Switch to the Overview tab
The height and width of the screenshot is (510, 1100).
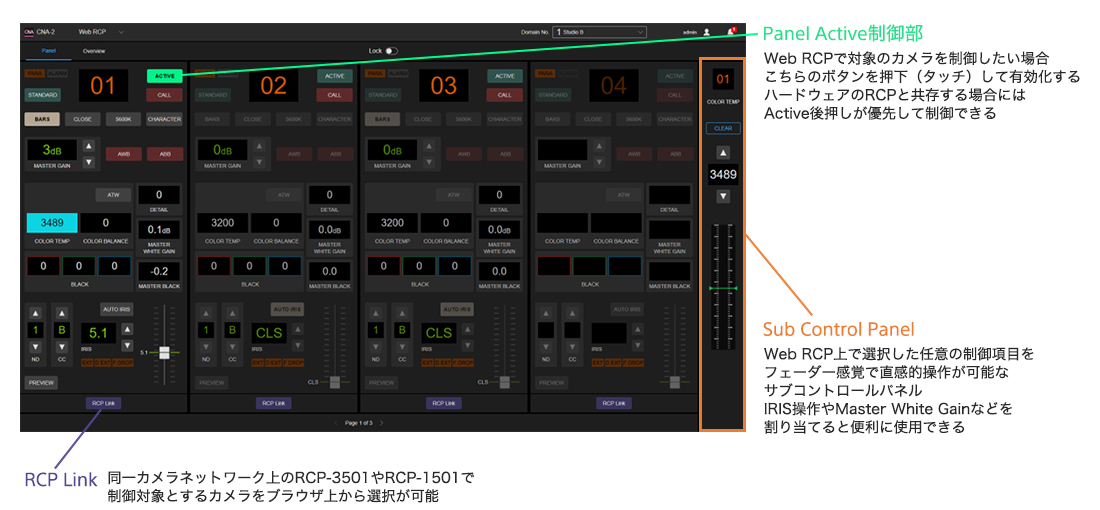point(94,50)
